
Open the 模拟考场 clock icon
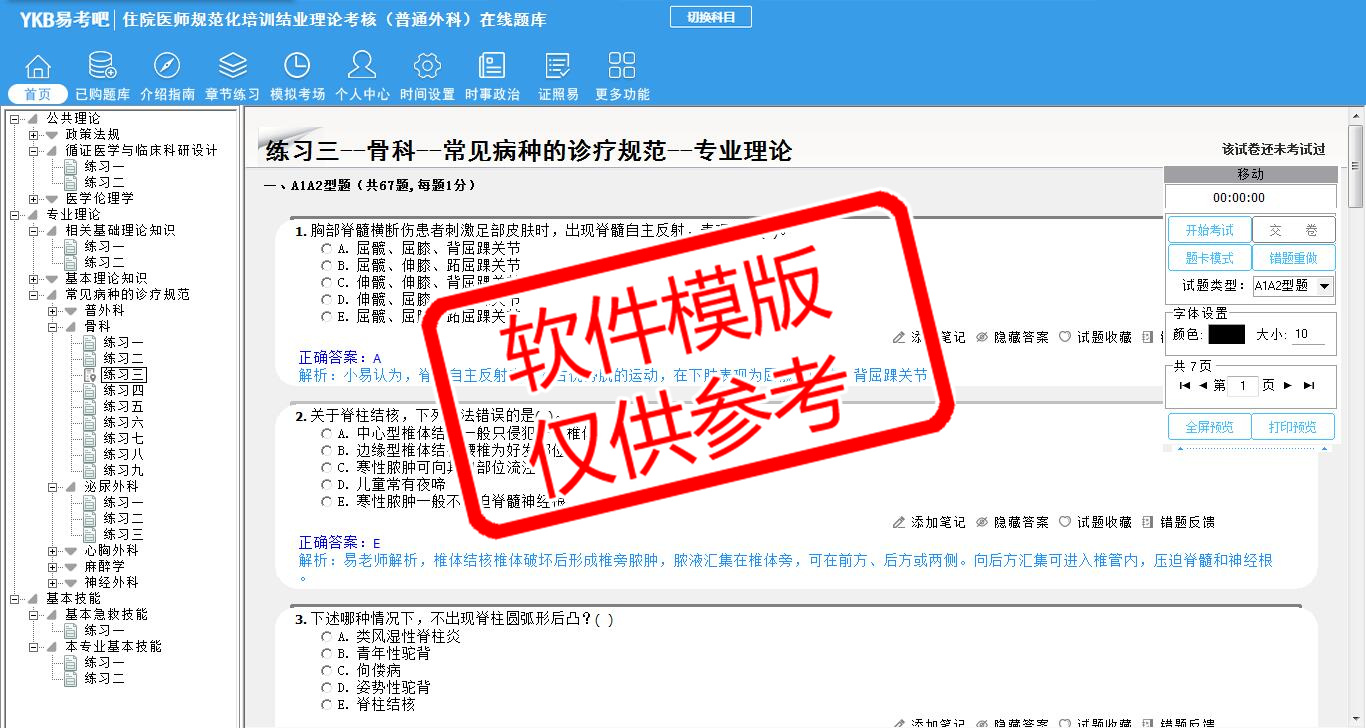tap(297, 67)
